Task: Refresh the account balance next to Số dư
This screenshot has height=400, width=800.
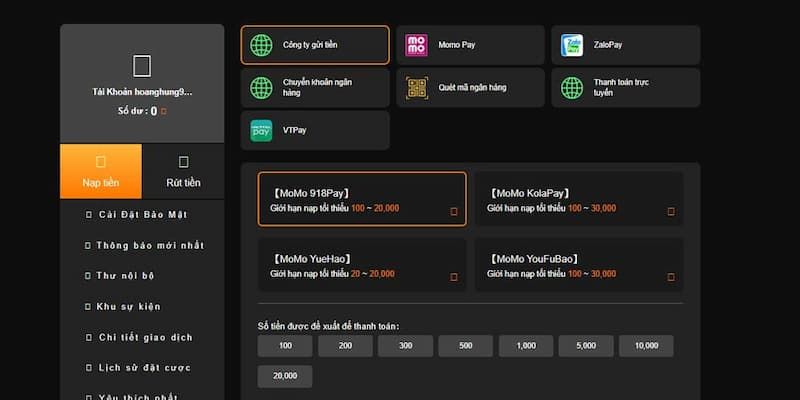Action: [x=164, y=112]
